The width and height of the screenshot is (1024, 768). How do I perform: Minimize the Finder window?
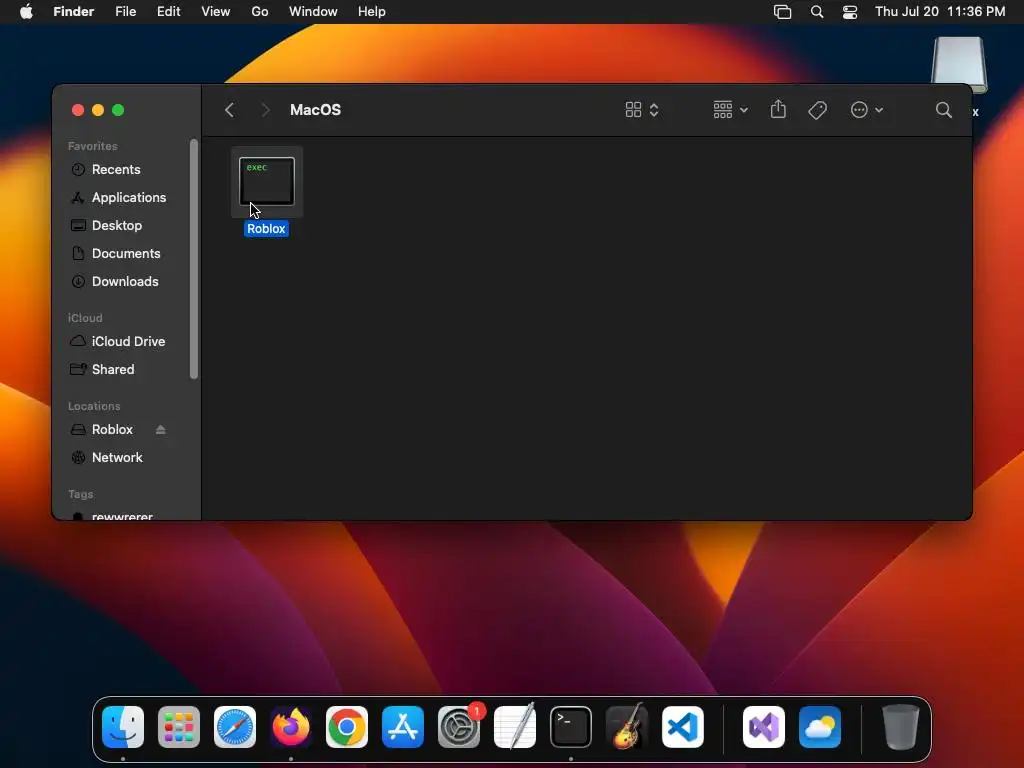click(98, 110)
